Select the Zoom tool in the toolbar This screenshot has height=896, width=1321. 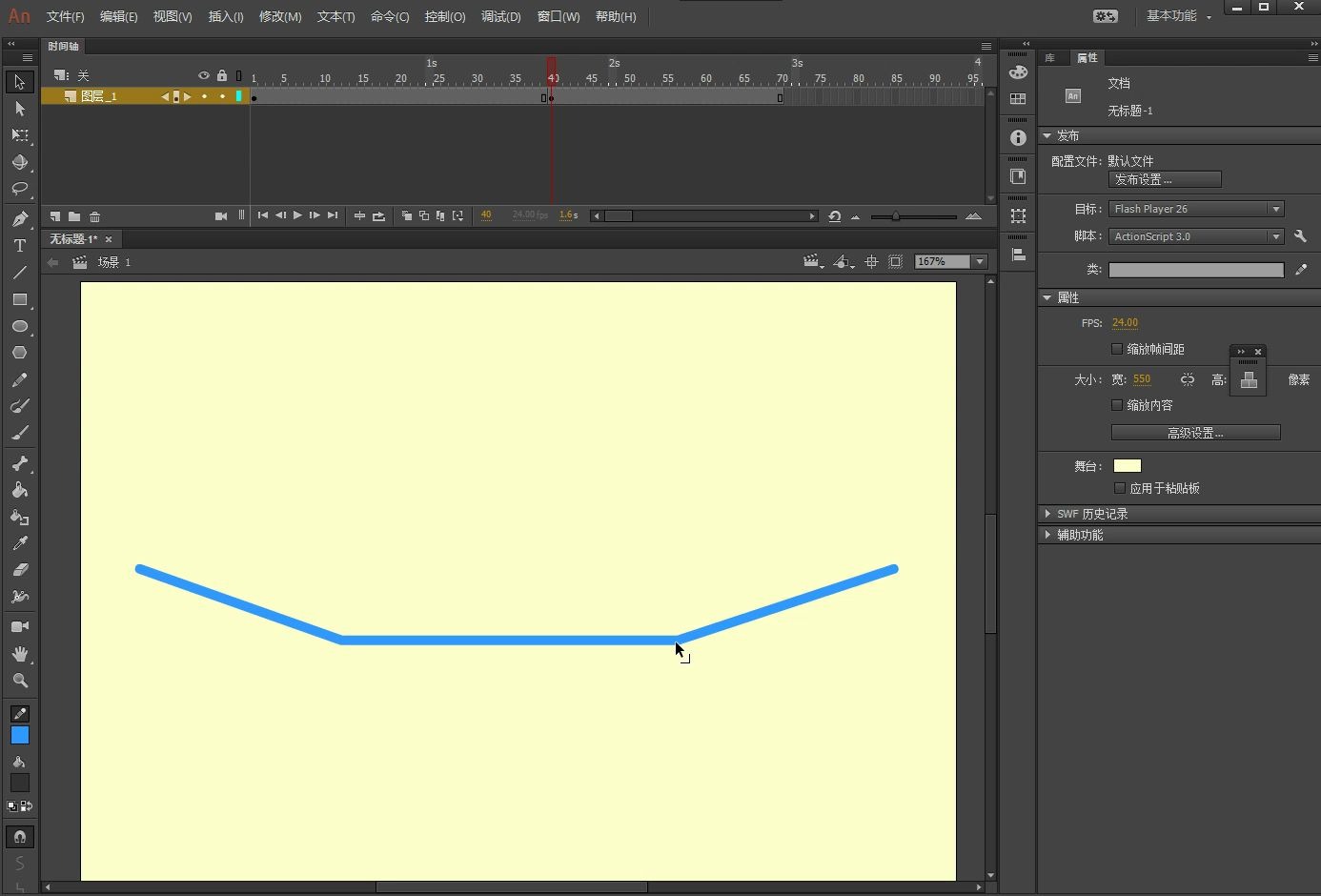point(19,681)
